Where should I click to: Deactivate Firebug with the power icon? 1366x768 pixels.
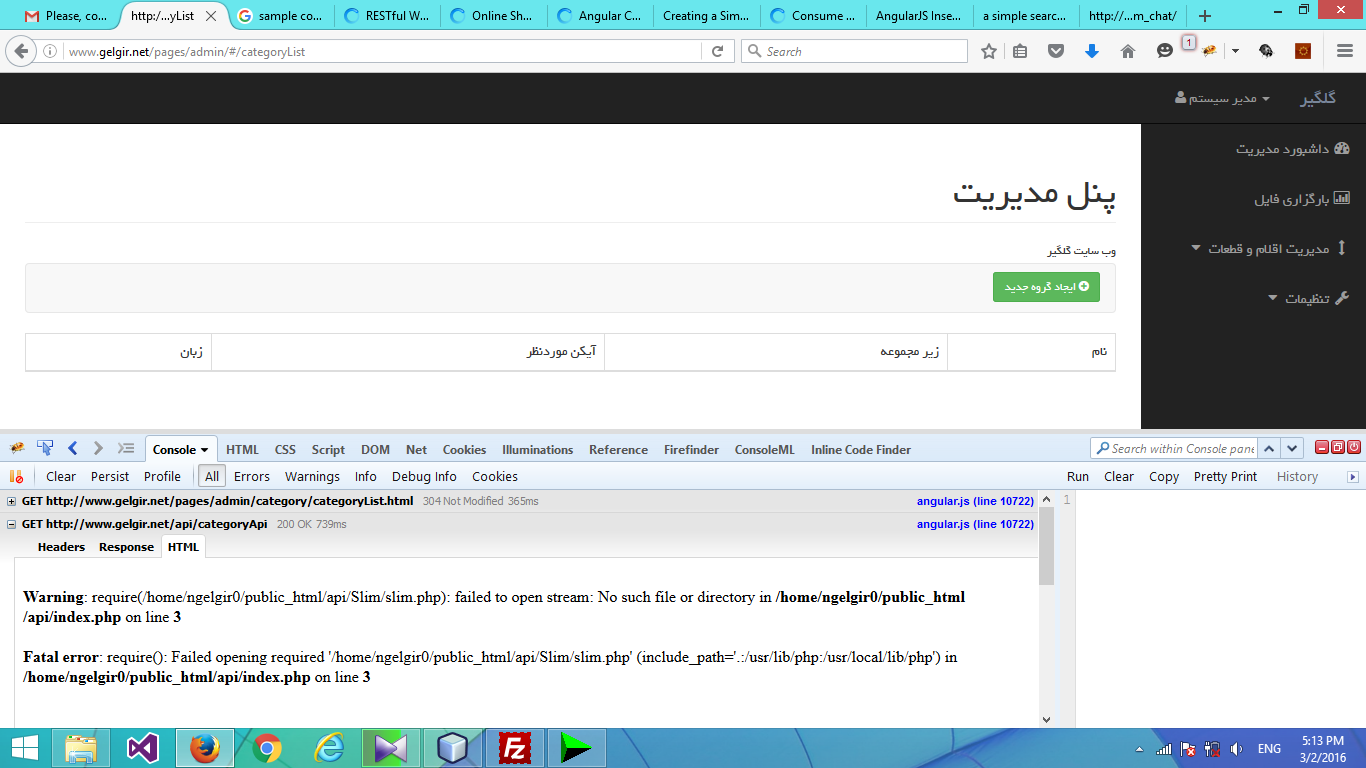click(1354, 448)
